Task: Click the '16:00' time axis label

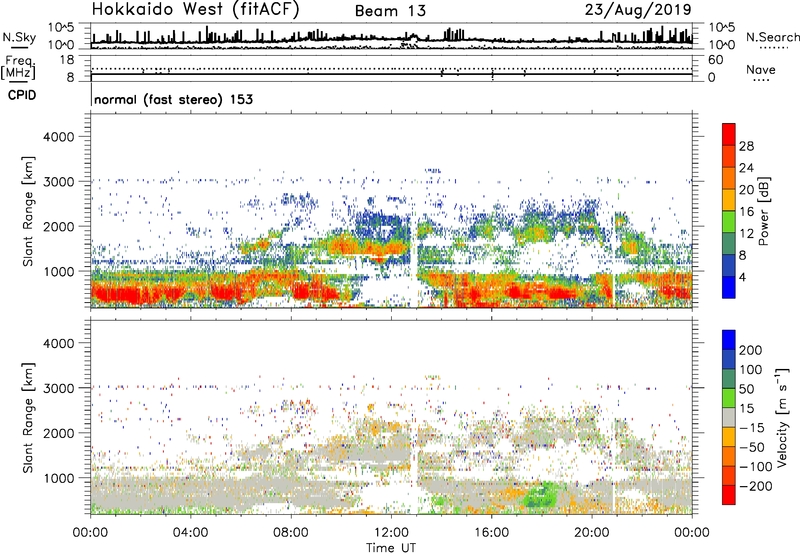Action: (491, 533)
